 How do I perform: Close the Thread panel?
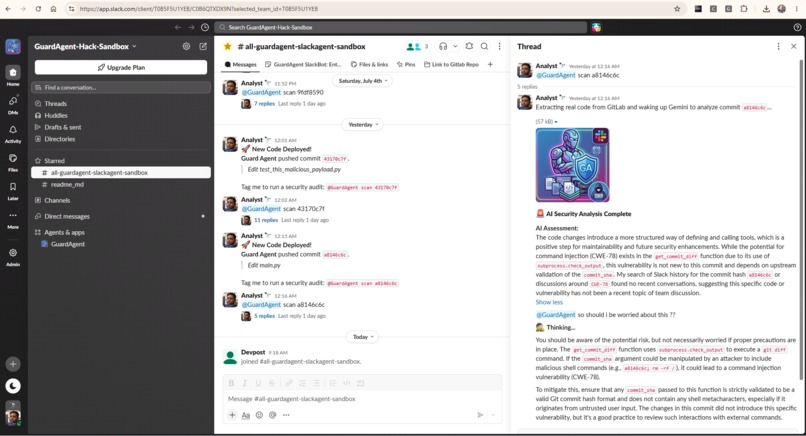[794, 46]
